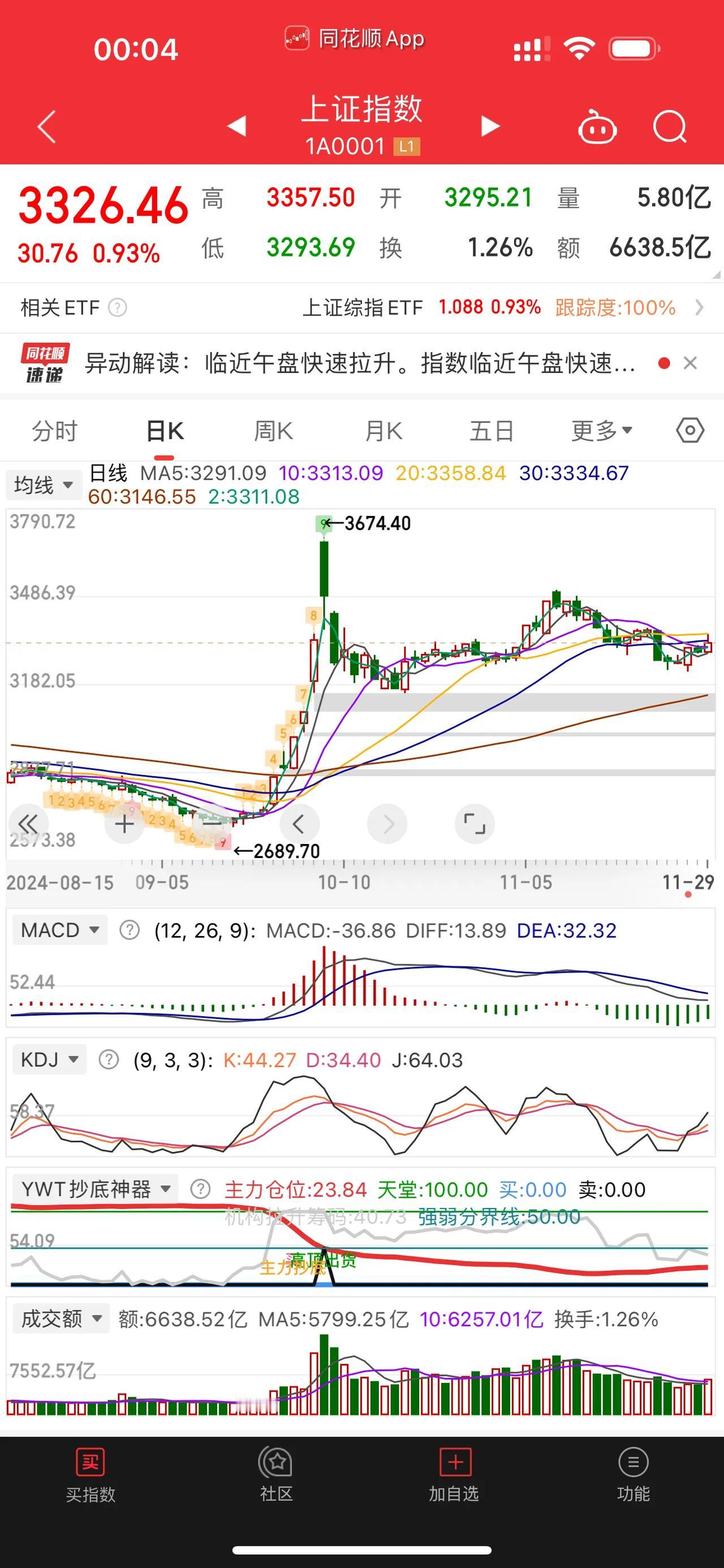Tap the 额:6638.52亿 value
This screenshot has width=724, height=1568.
[183, 1319]
